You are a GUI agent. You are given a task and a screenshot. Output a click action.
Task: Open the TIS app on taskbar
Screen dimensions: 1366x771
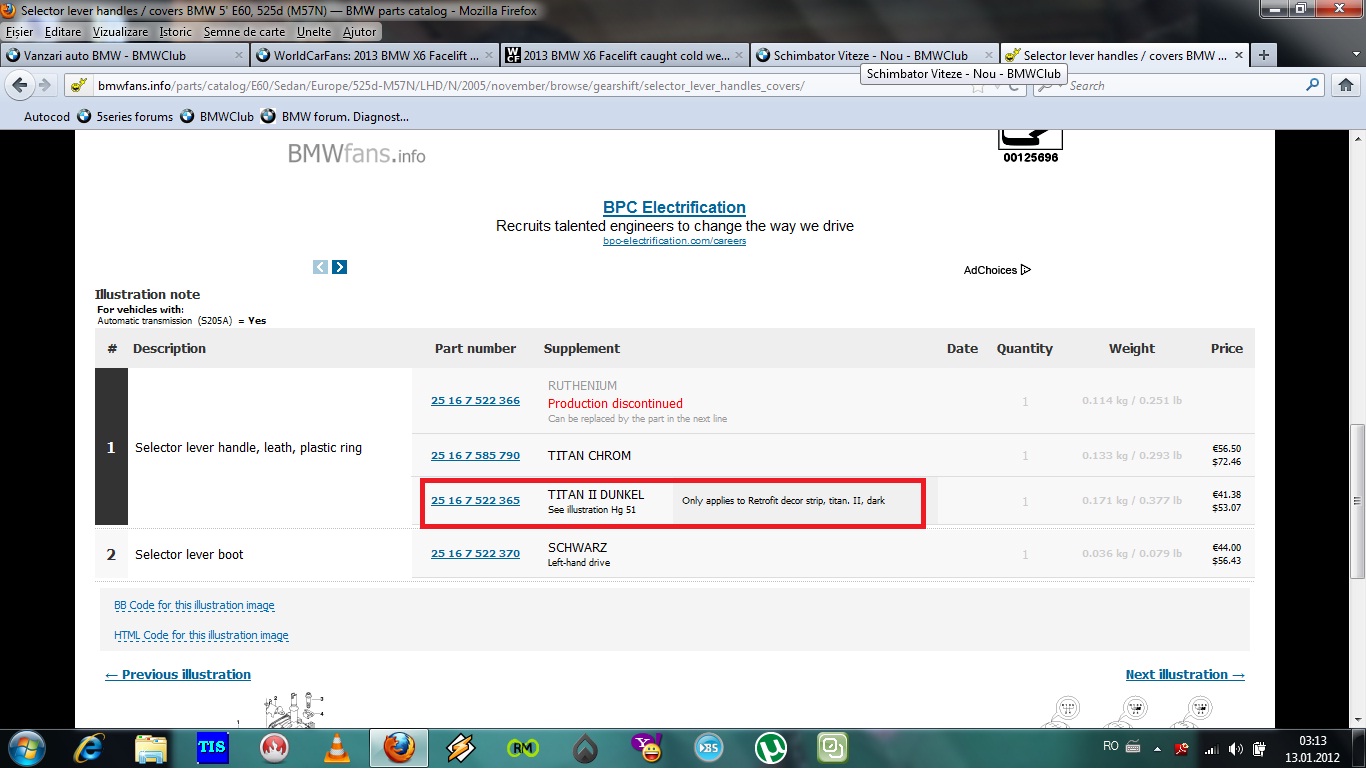pos(212,749)
